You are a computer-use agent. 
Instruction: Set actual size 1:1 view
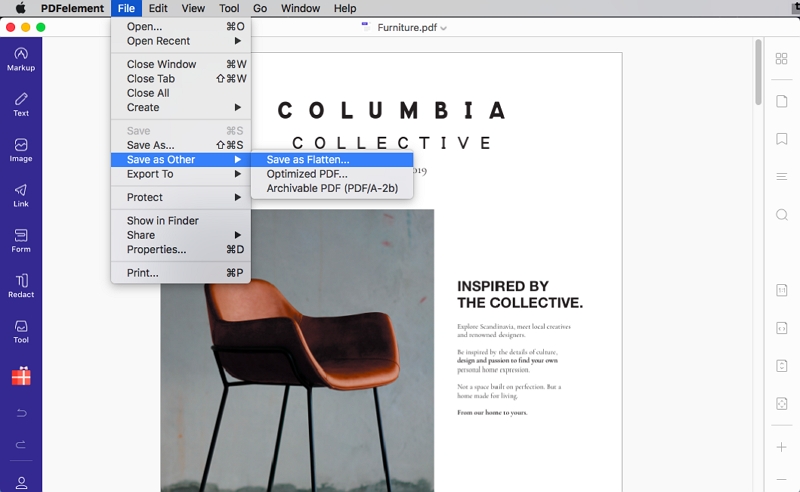(781, 290)
